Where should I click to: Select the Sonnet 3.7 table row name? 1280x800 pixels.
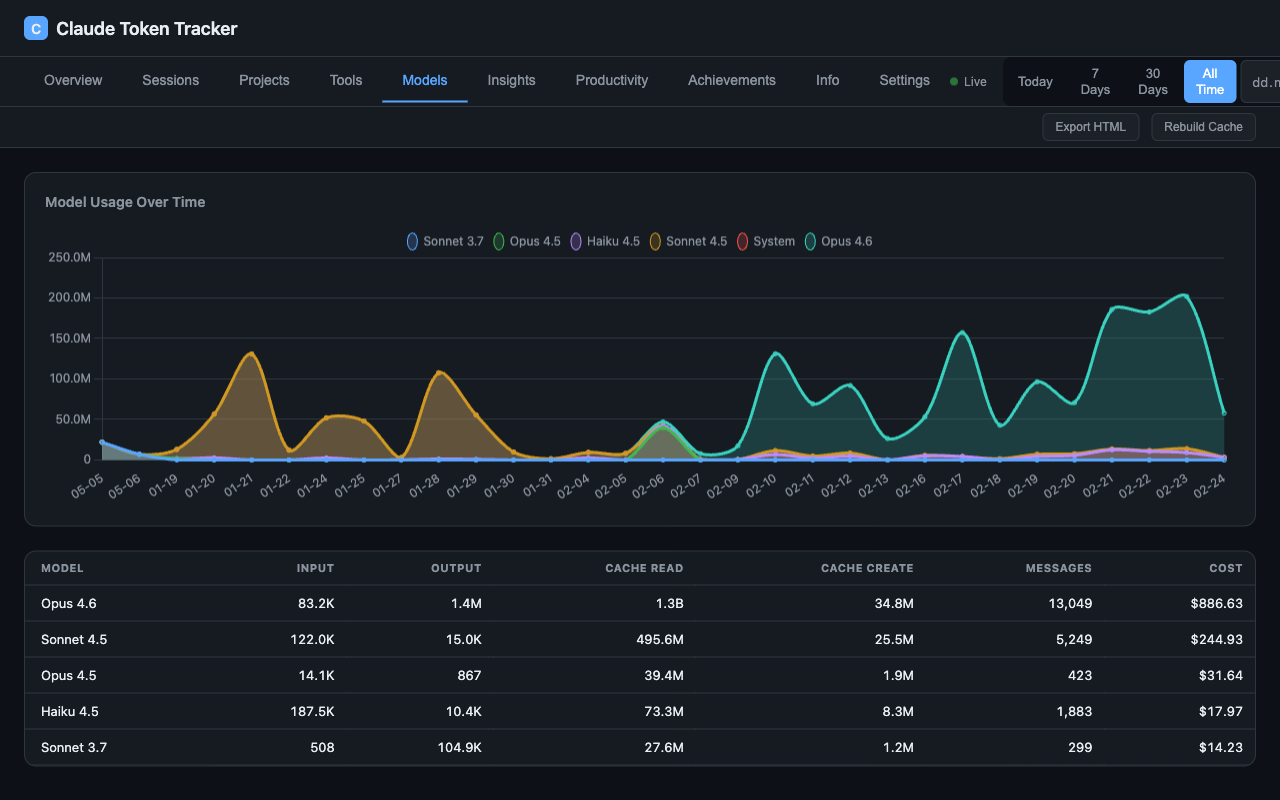[x=74, y=747]
